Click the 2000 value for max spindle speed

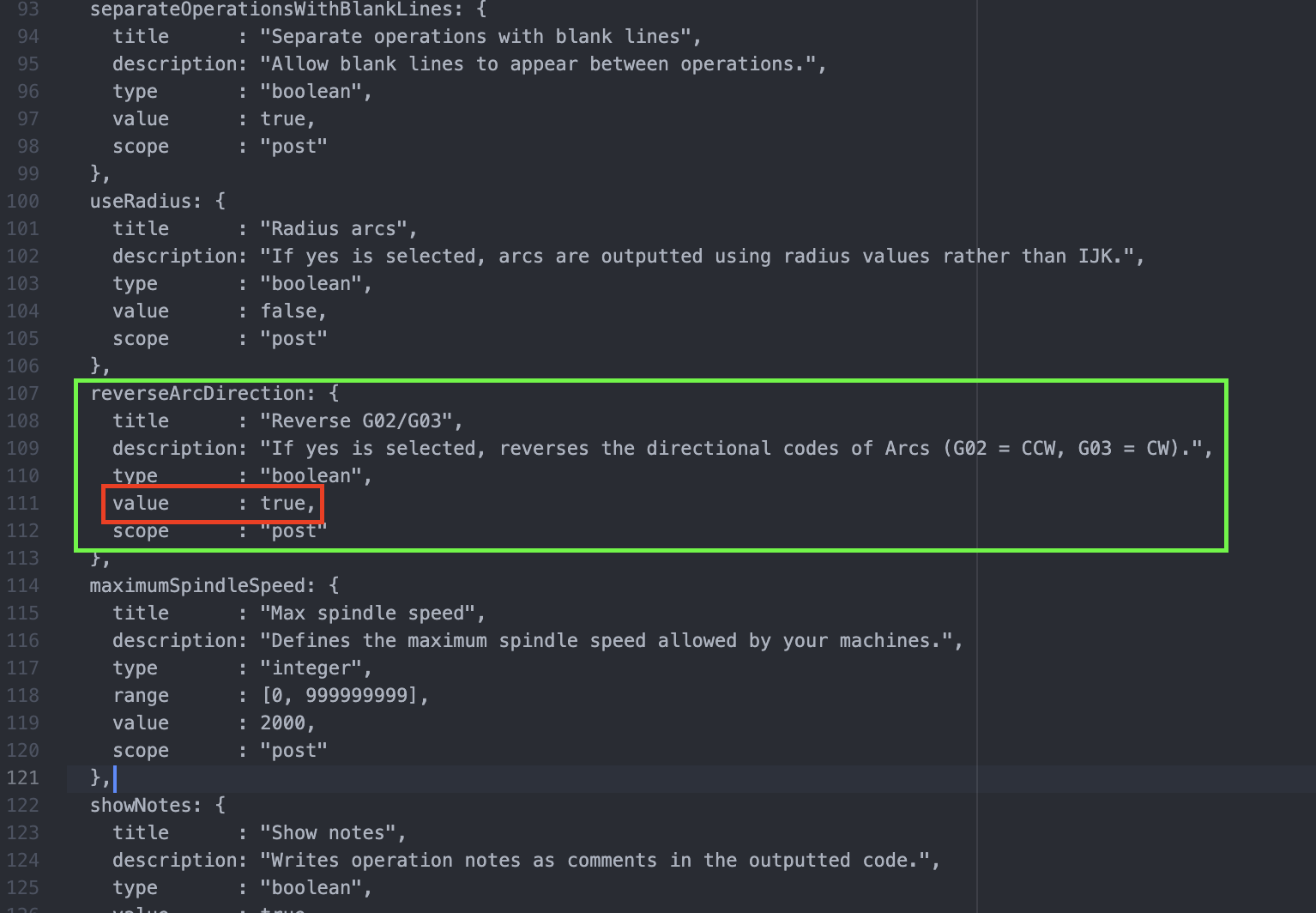[x=282, y=723]
